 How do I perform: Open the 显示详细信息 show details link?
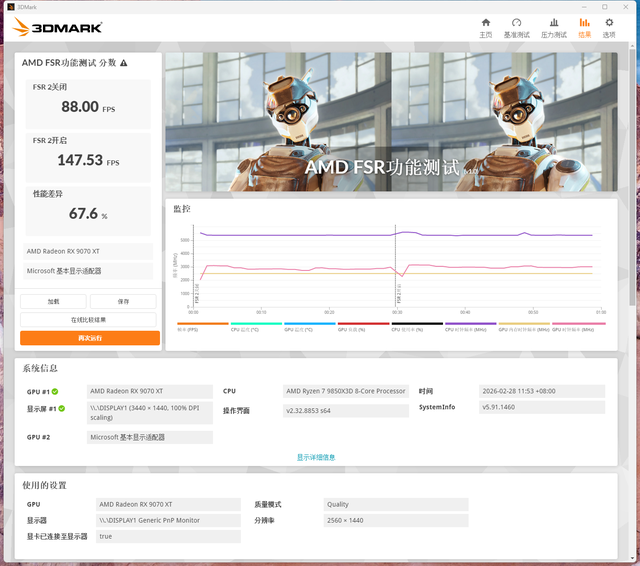tap(316, 457)
